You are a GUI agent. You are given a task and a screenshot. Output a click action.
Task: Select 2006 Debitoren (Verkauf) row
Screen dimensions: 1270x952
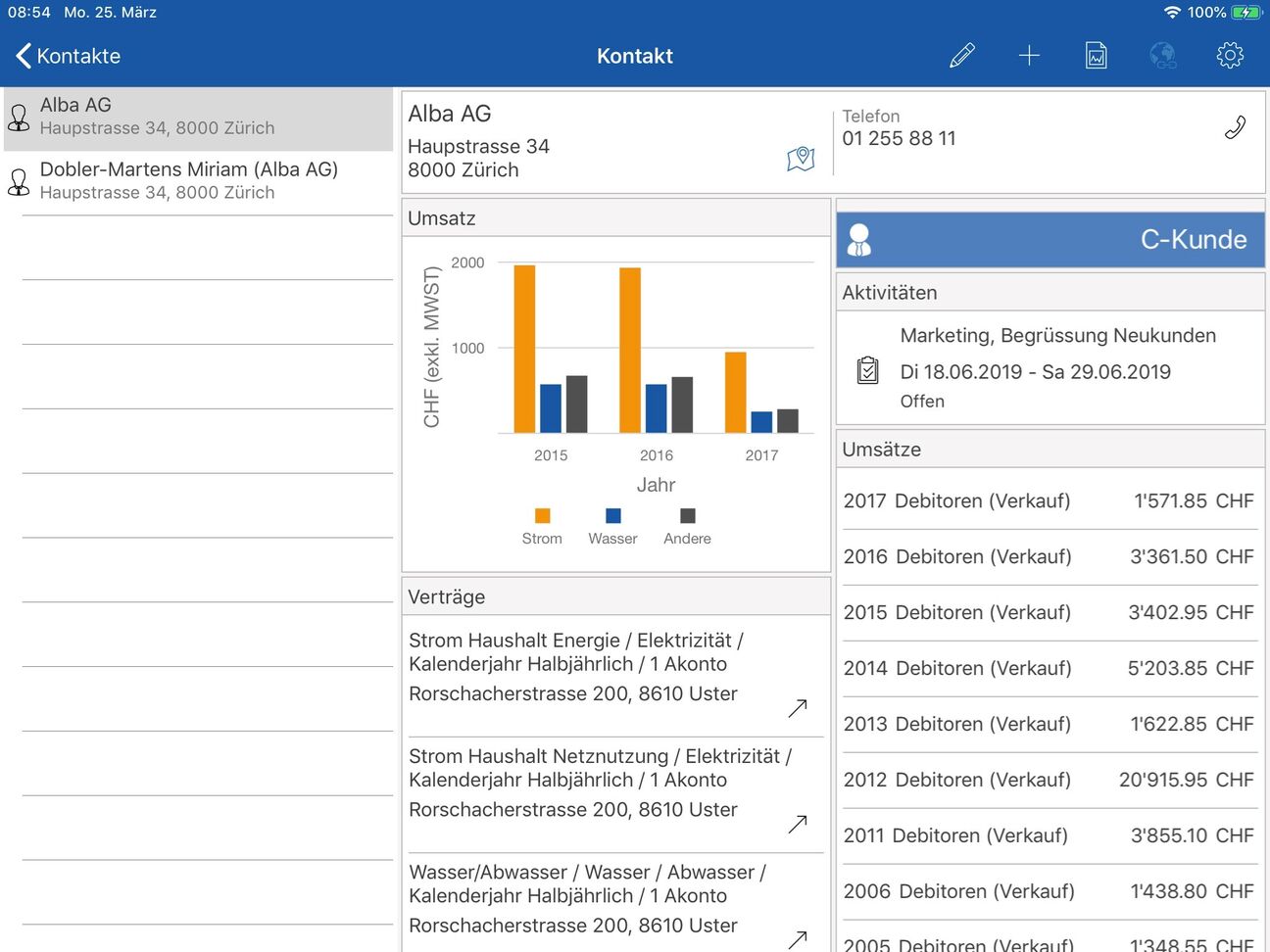(1049, 892)
